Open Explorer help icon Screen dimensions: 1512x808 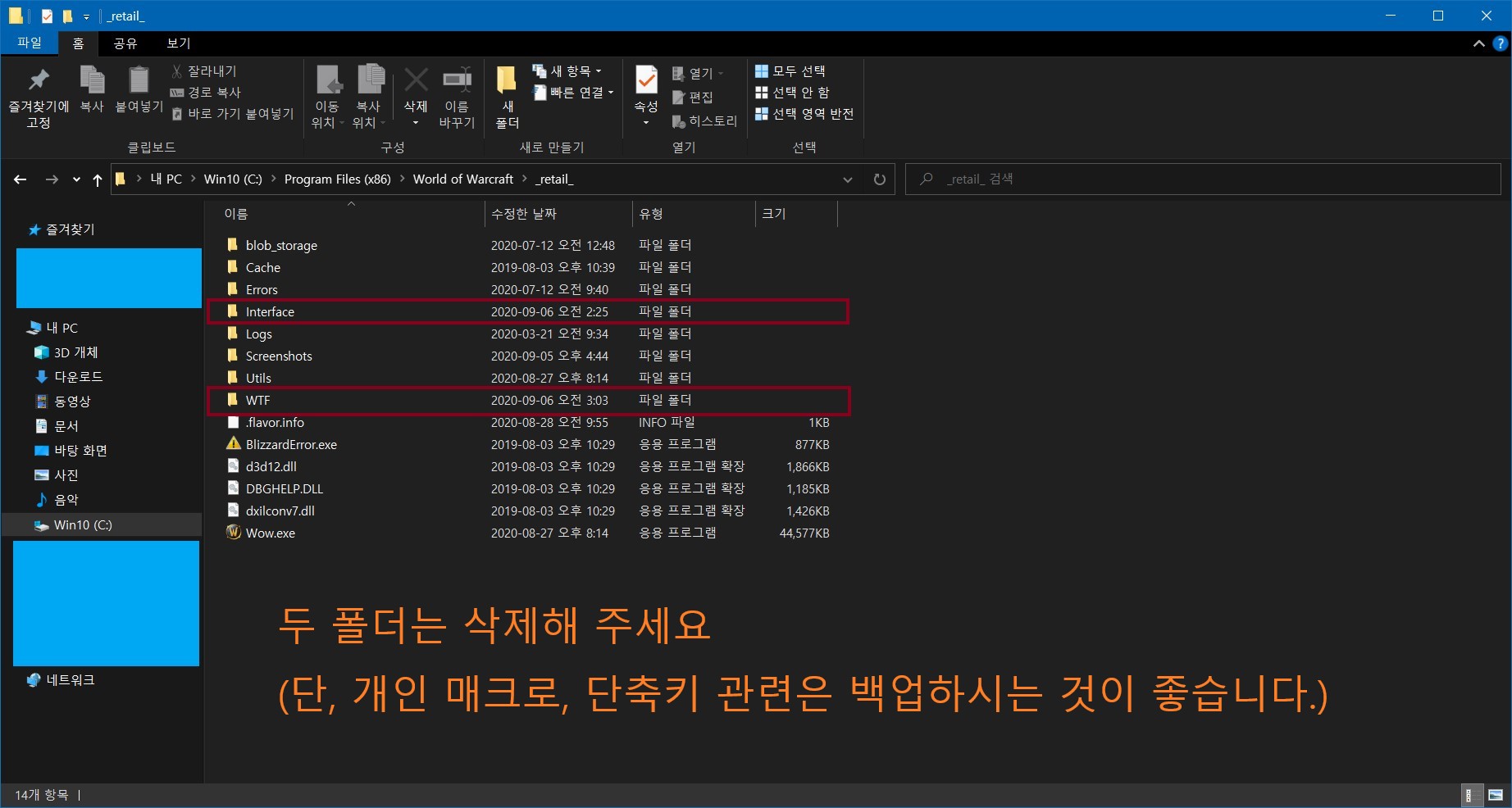[1501, 43]
